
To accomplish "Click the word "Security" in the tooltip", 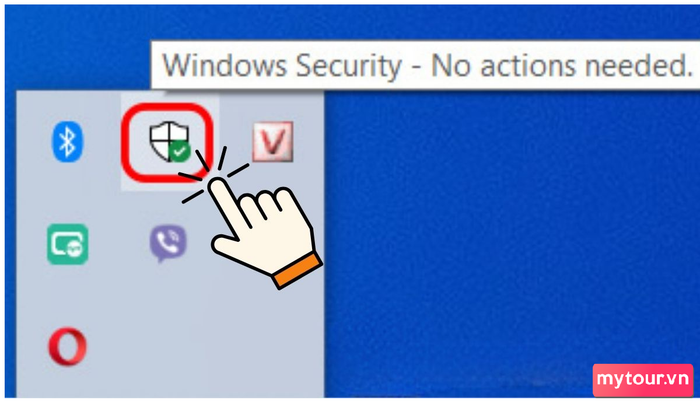I will point(349,67).
